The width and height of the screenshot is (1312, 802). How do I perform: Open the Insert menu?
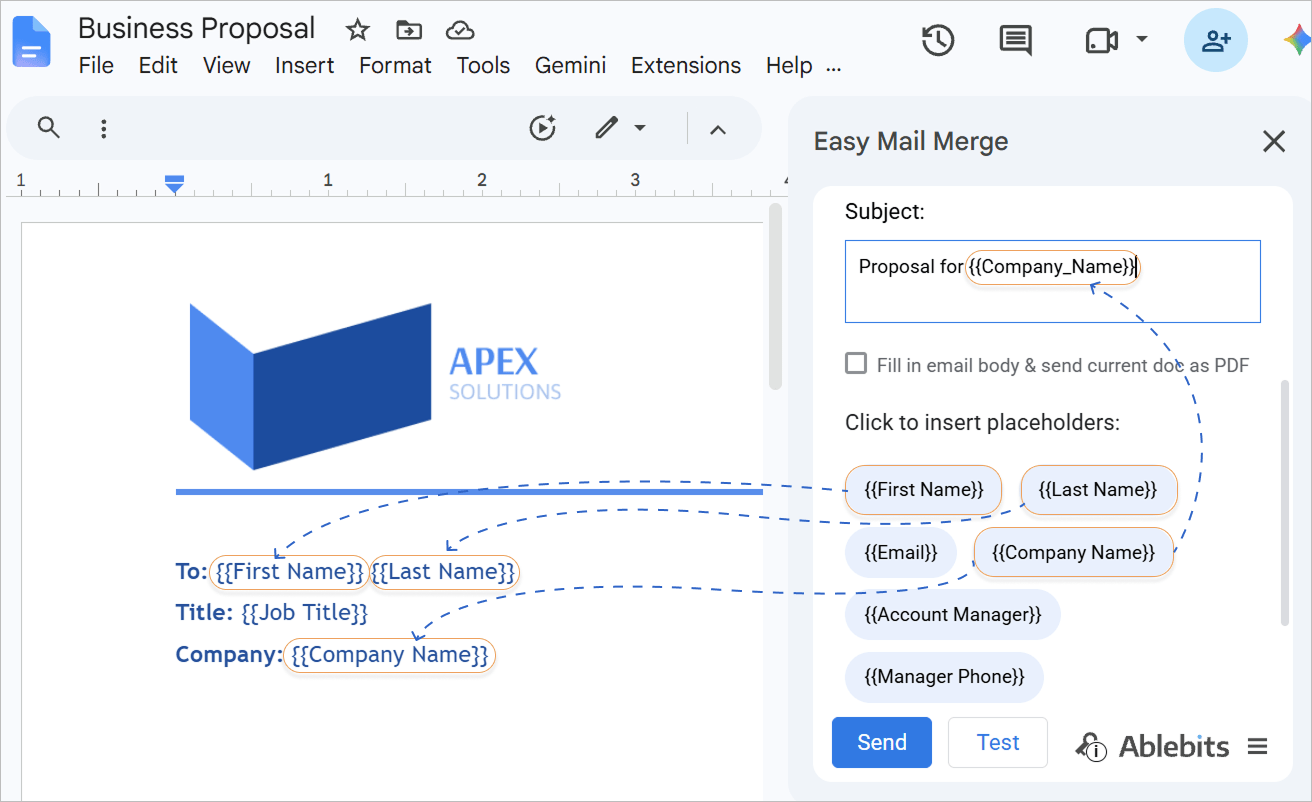coord(305,66)
